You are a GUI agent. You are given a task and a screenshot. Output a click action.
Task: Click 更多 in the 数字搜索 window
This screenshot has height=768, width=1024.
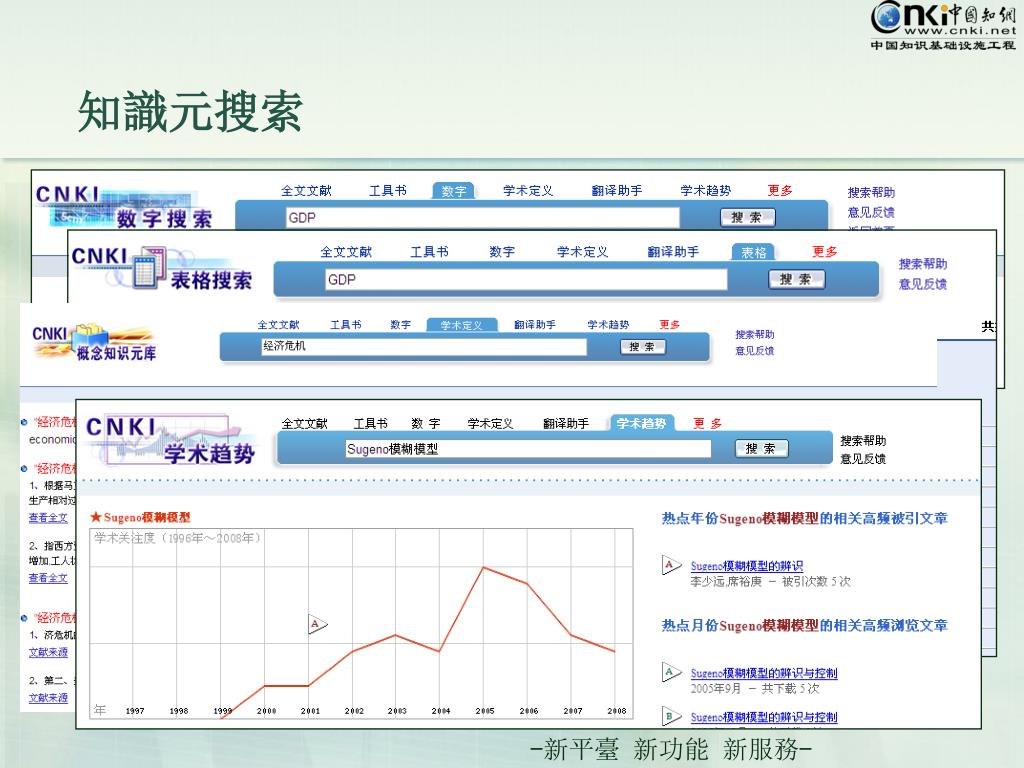pos(780,191)
